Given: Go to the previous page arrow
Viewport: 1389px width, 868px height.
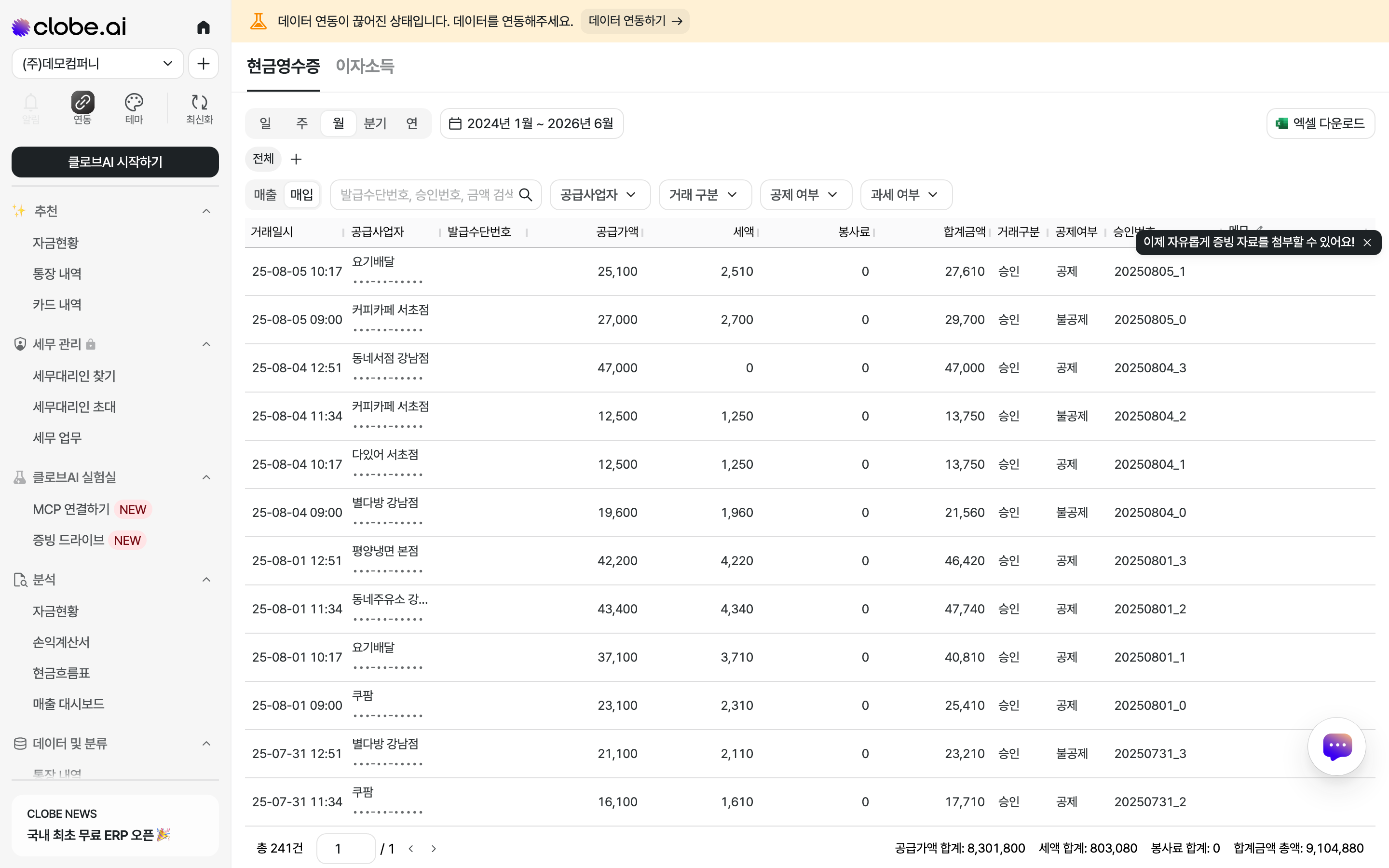Looking at the screenshot, I should click(x=411, y=849).
